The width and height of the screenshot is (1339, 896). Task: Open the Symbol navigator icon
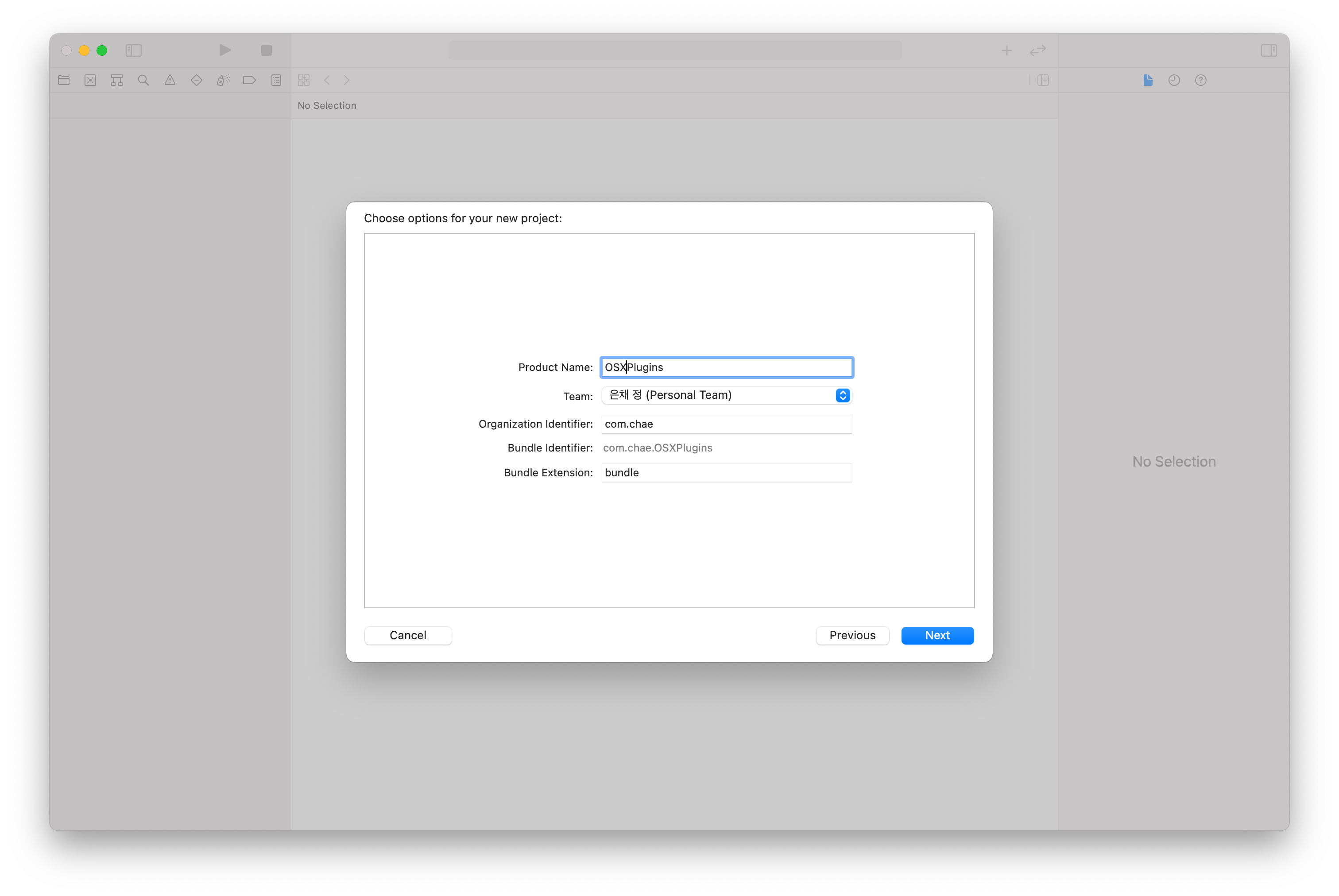point(116,81)
